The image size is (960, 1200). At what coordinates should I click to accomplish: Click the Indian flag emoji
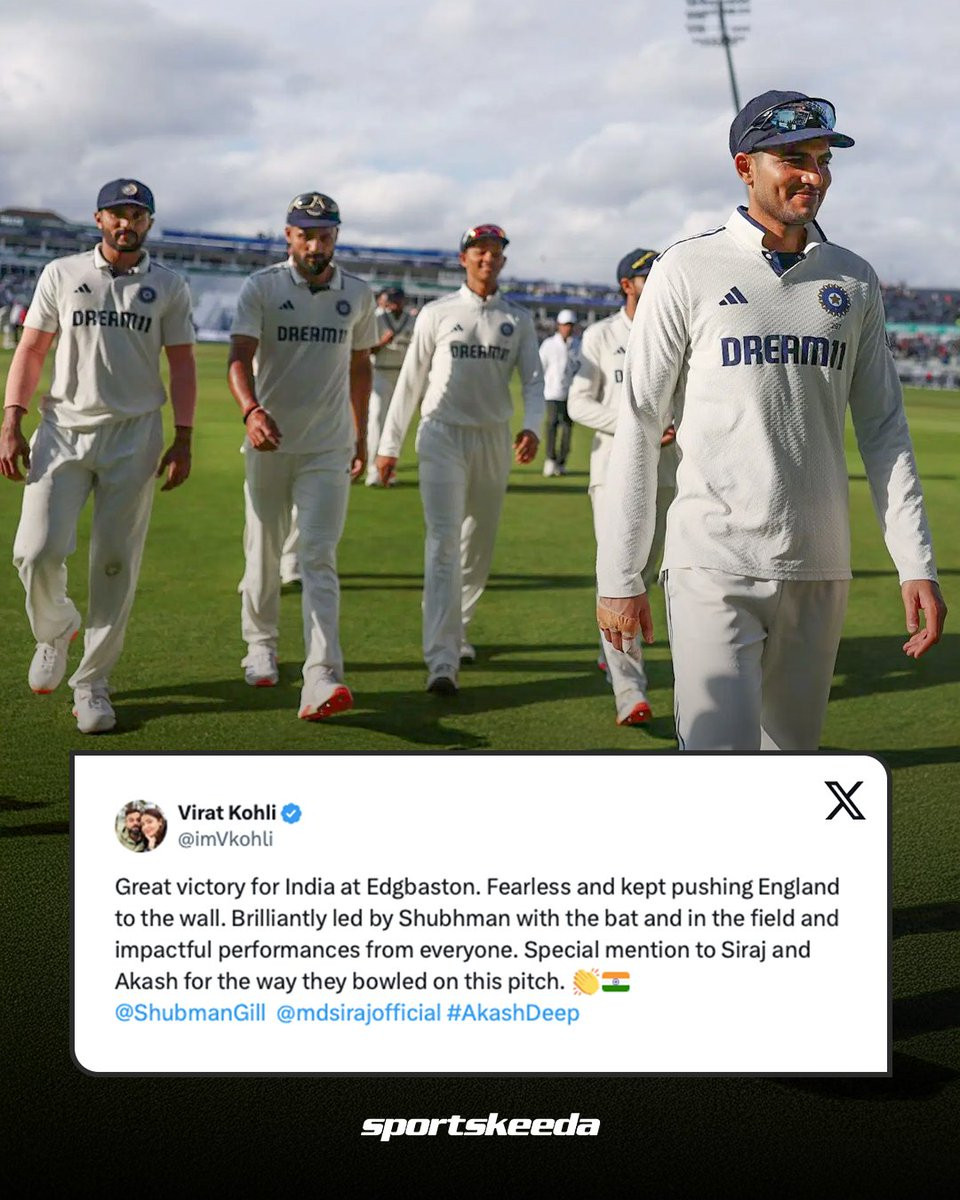point(616,982)
